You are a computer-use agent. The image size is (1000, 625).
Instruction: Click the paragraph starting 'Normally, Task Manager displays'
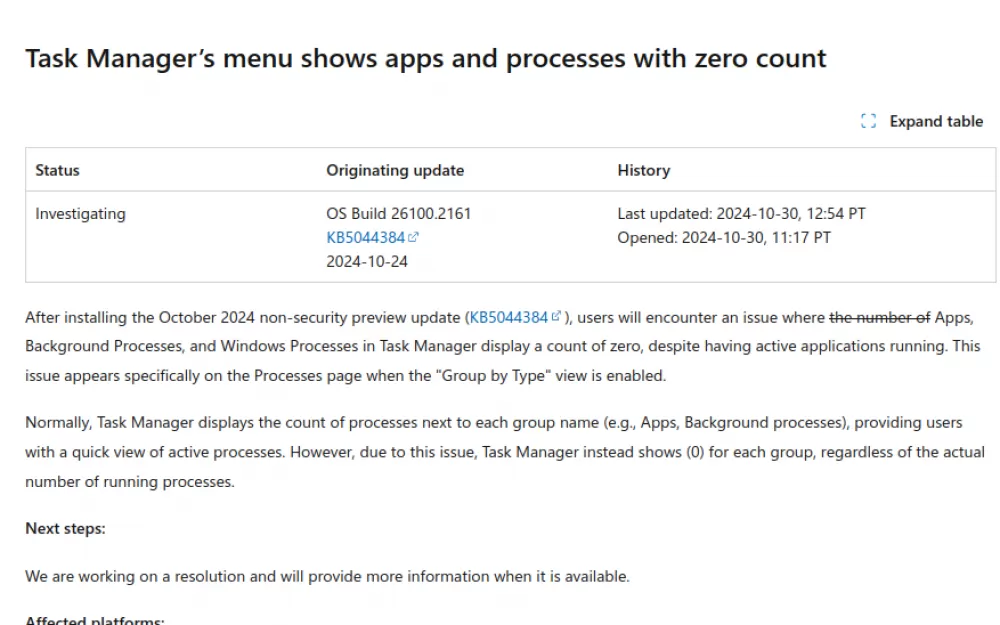(505, 452)
